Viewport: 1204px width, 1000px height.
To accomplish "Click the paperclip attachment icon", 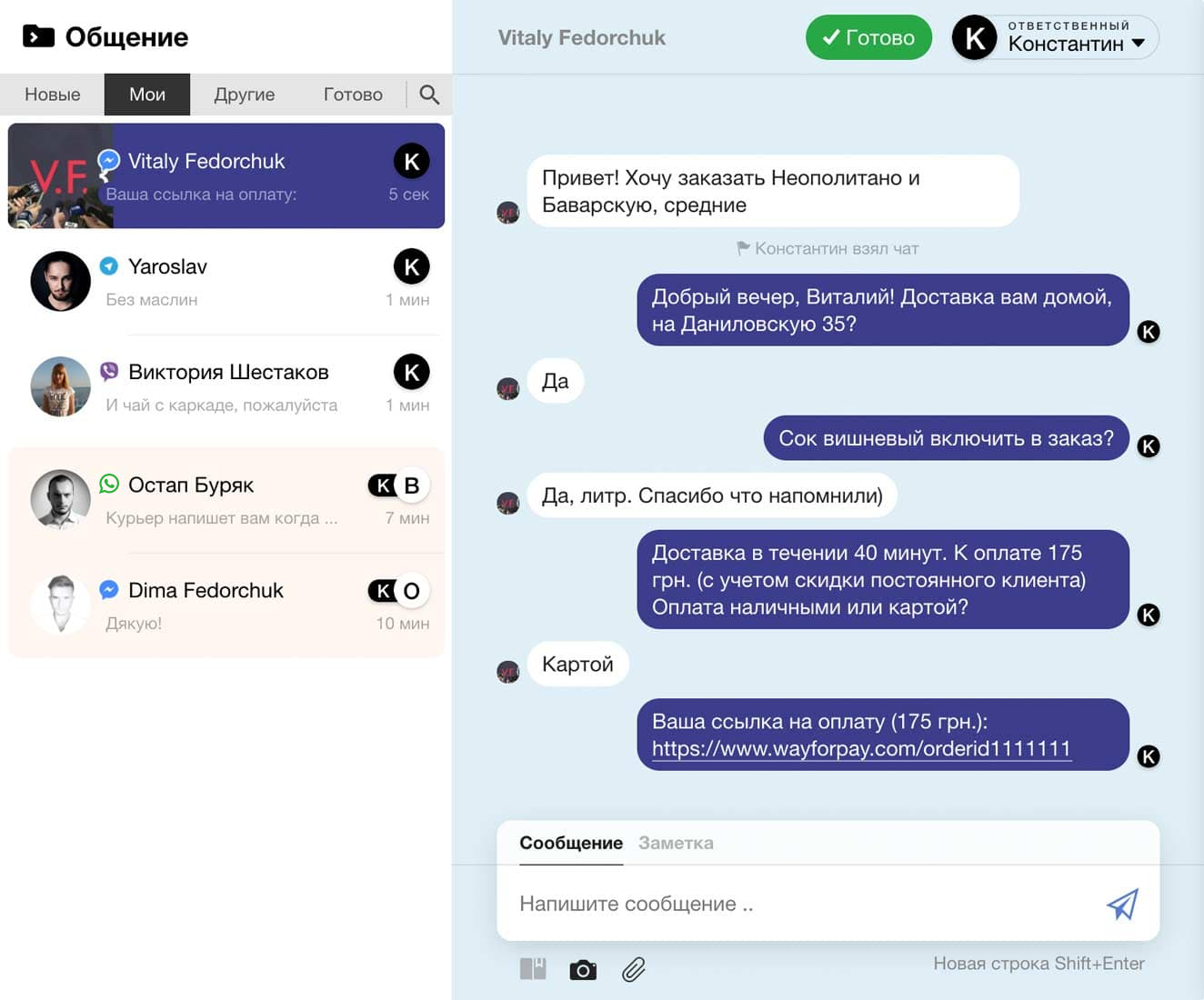I will [634, 970].
